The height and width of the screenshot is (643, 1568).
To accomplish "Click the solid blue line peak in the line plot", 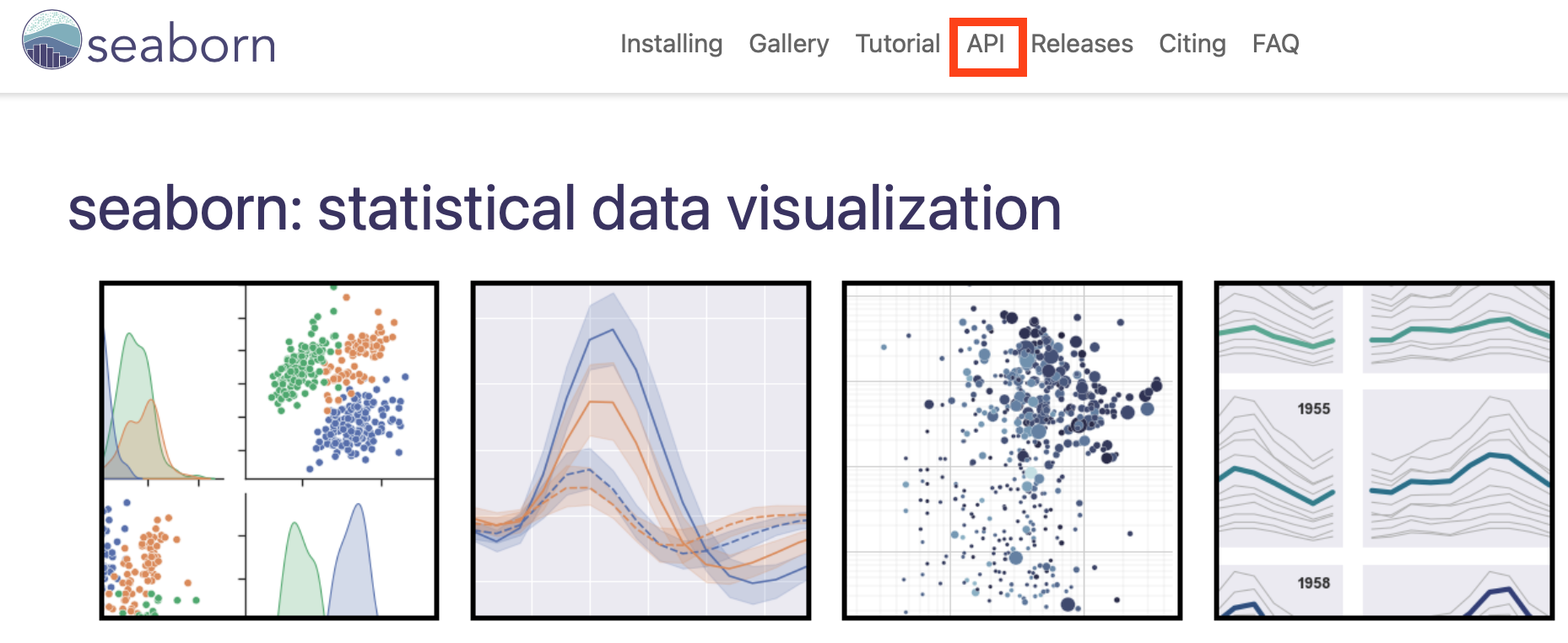I will click(x=614, y=331).
